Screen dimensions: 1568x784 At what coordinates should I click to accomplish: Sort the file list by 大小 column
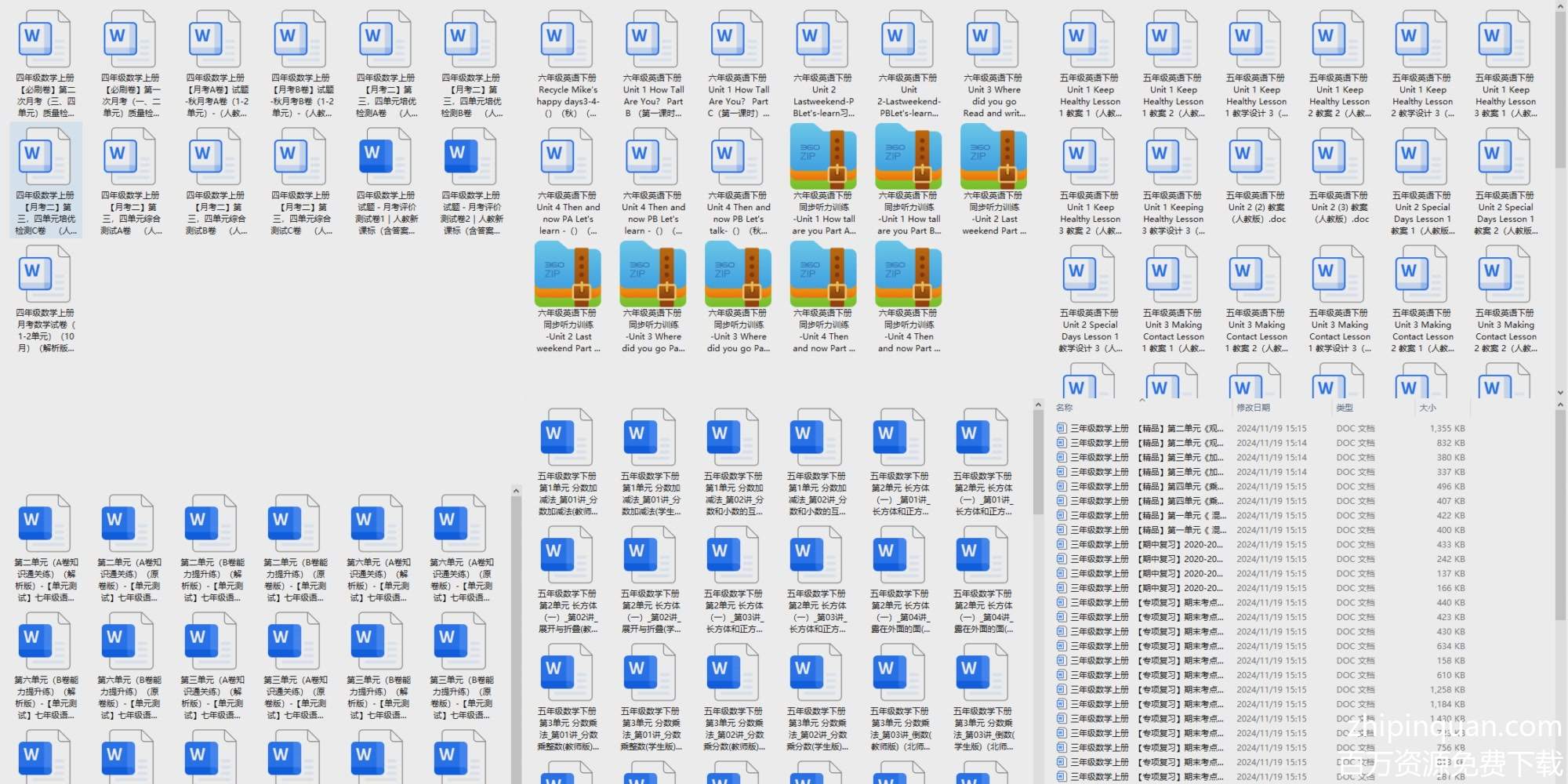1427,408
